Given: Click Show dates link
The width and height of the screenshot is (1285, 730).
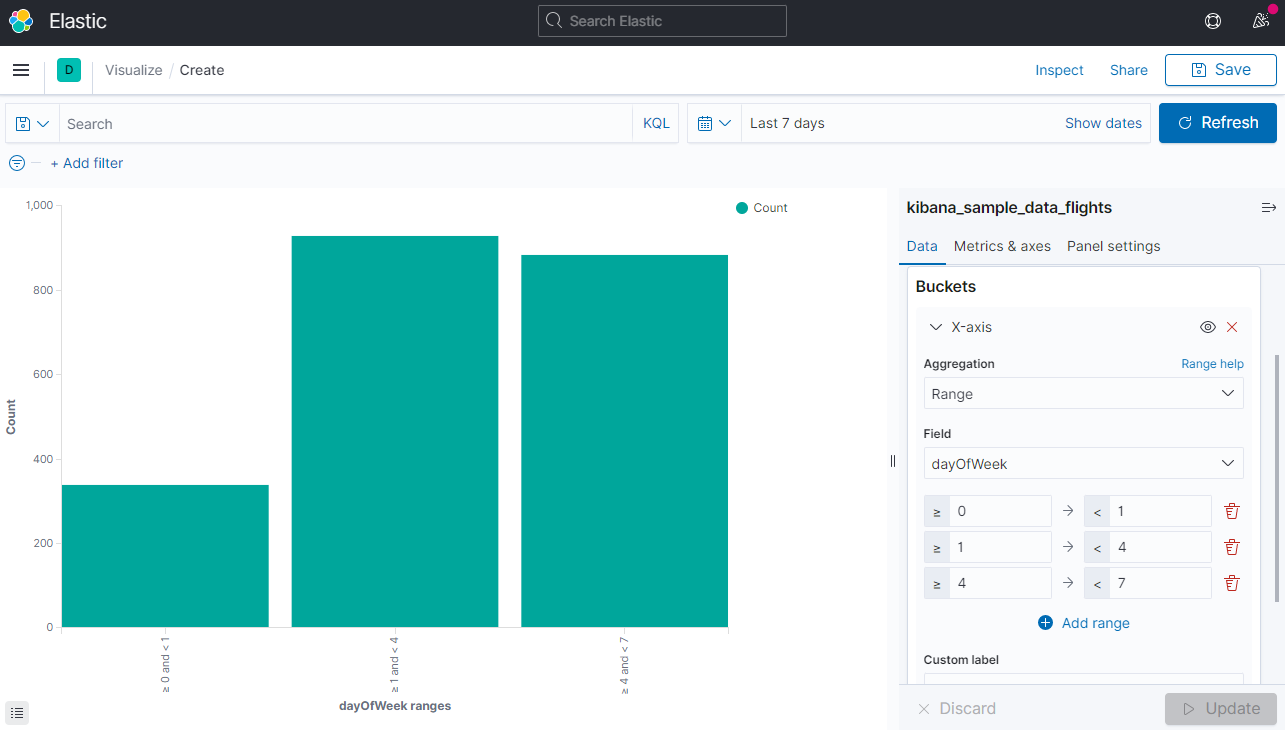Looking at the screenshot, I should (1103, 123).
